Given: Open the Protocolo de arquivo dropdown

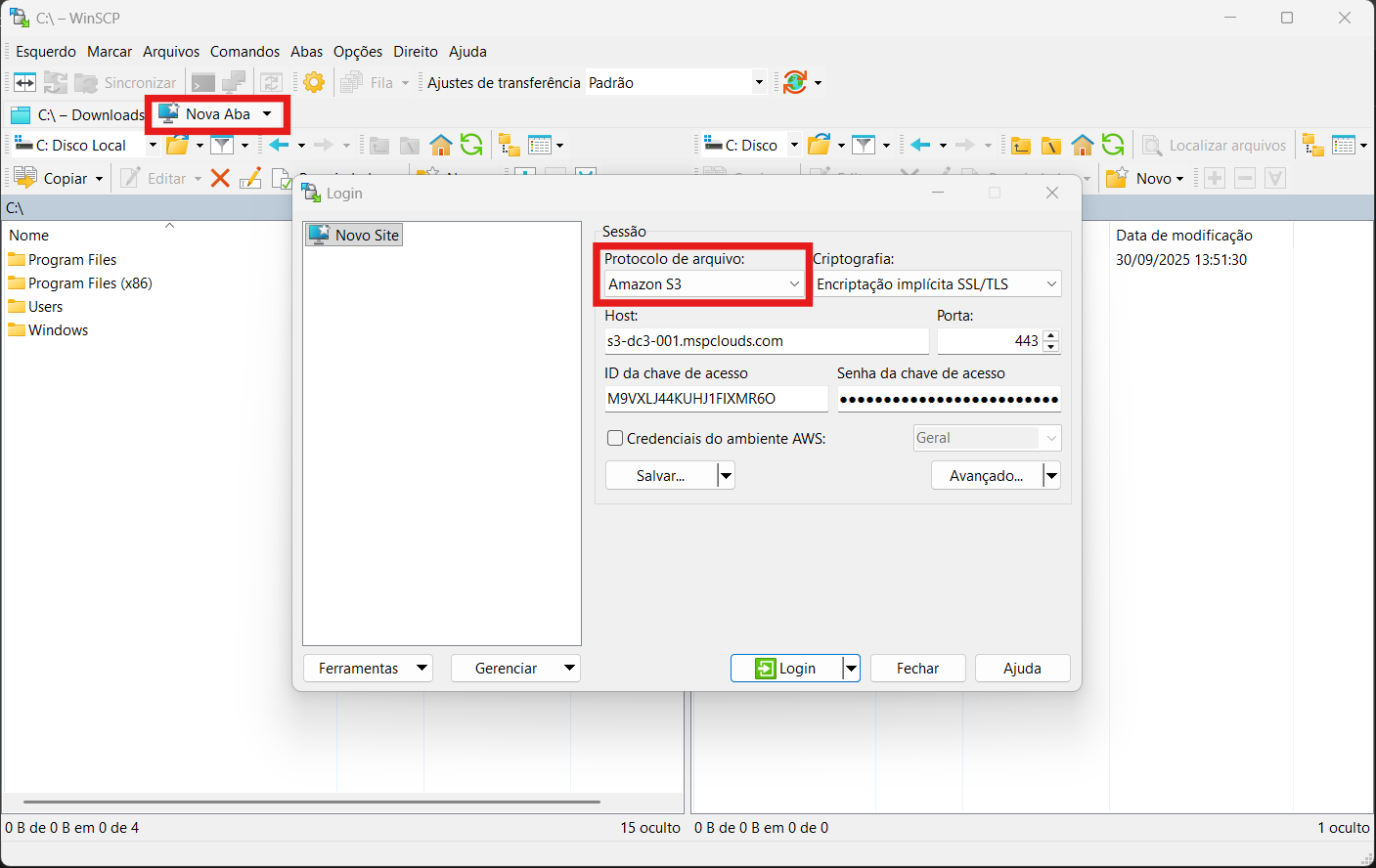Looking at the screenshot, I should pos(703,284).
